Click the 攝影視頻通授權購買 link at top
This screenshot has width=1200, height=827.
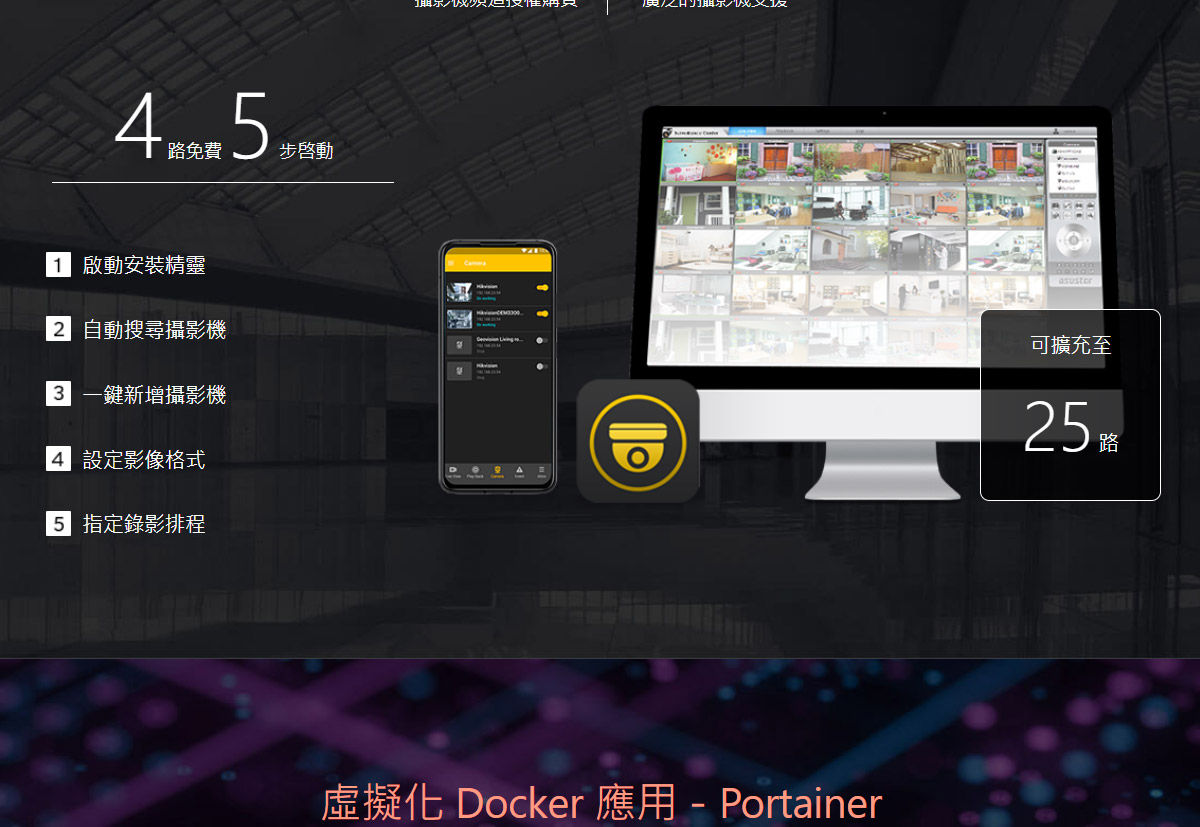497,5
